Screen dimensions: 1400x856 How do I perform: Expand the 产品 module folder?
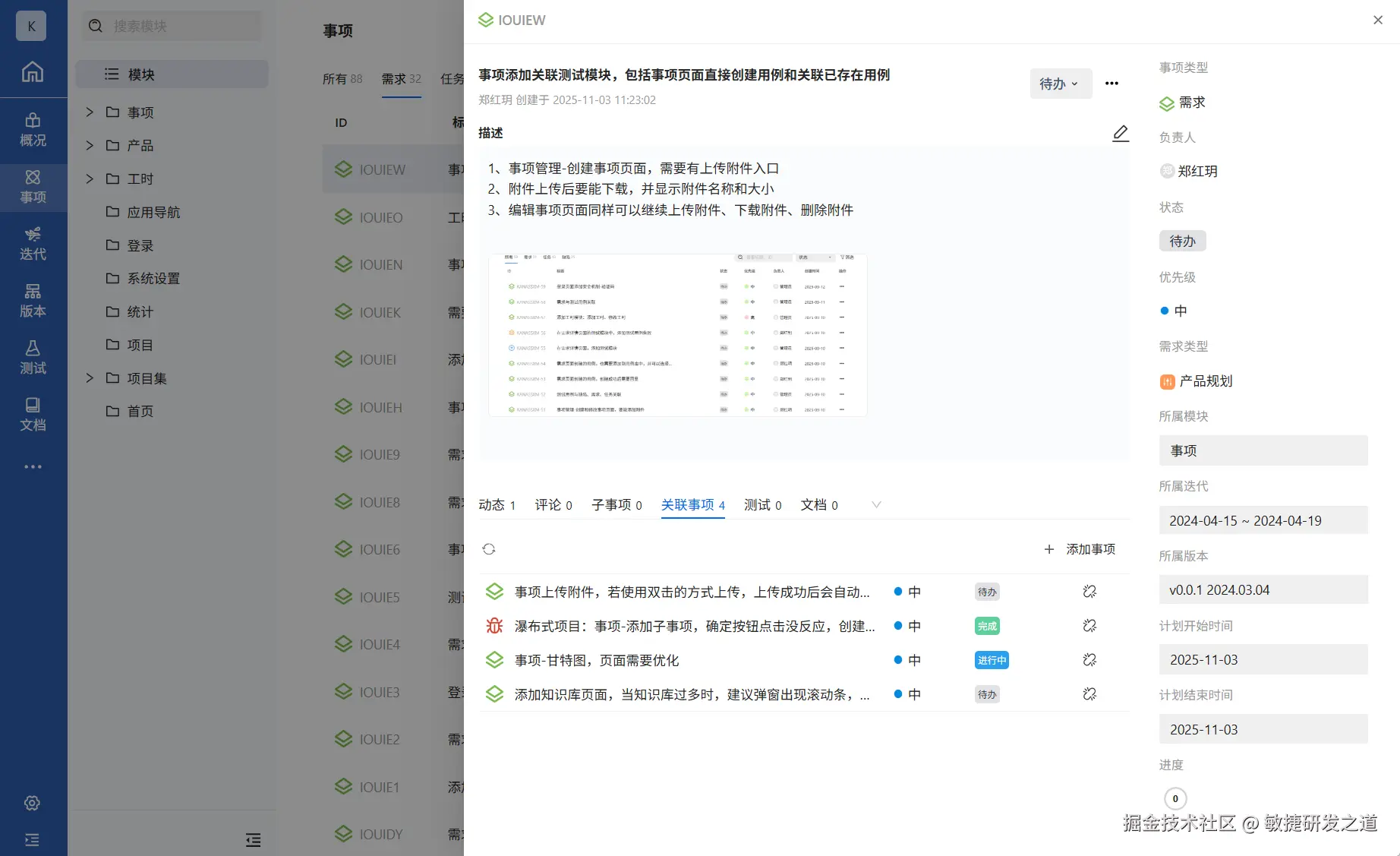(x=90, y=145)
